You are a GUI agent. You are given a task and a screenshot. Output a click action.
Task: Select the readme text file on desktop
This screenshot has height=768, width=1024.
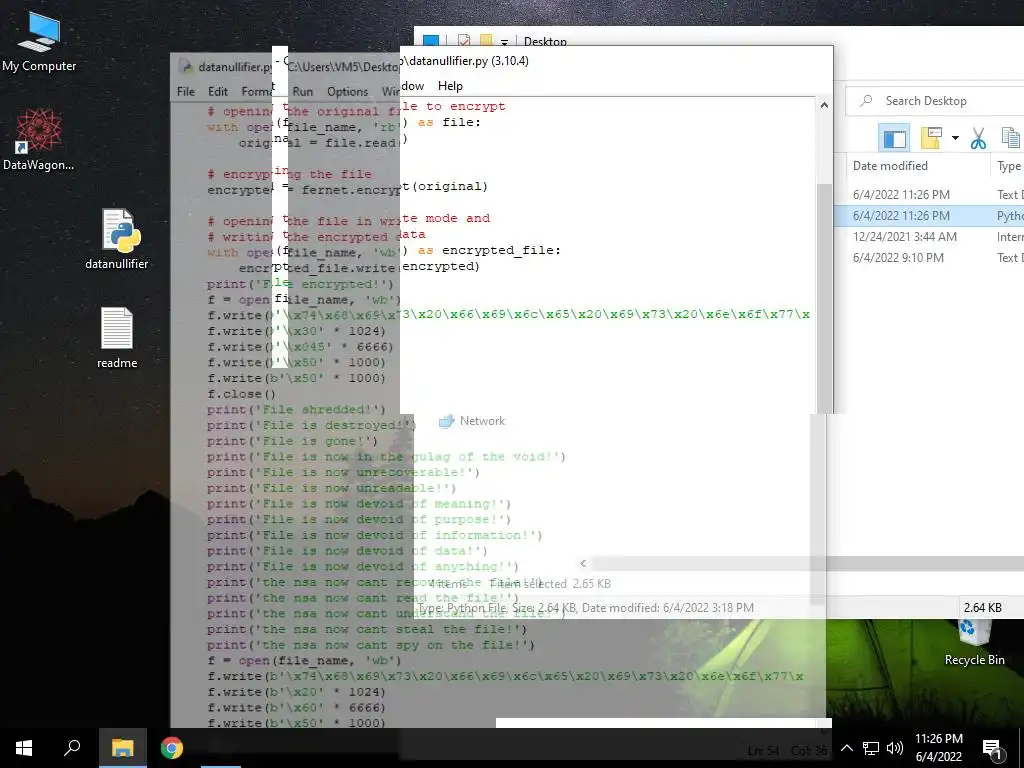pyautogui.click(x=117, y=338)
